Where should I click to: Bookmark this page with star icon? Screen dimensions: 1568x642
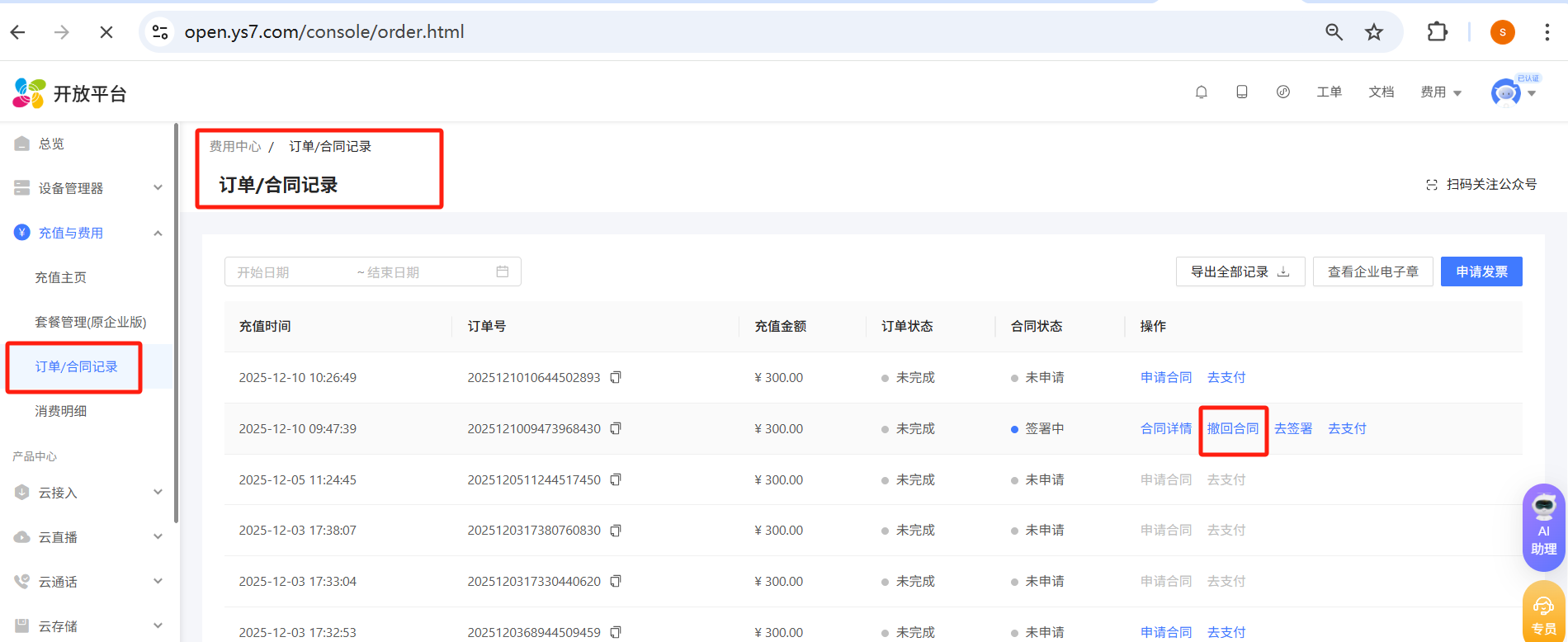click(1374, 32)
